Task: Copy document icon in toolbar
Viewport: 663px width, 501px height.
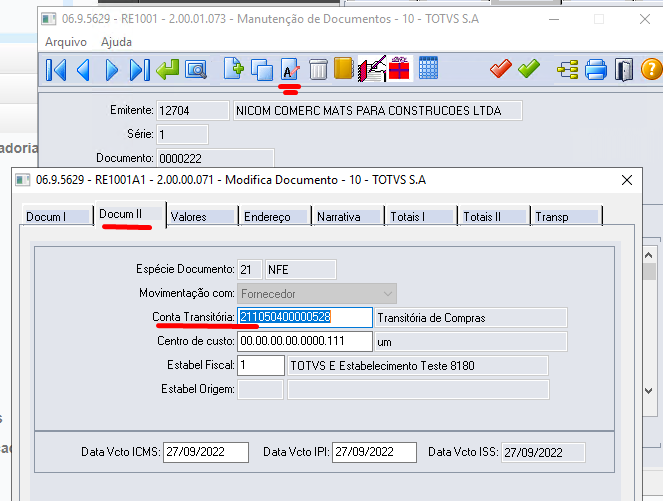Action: (x=262, y=70)
